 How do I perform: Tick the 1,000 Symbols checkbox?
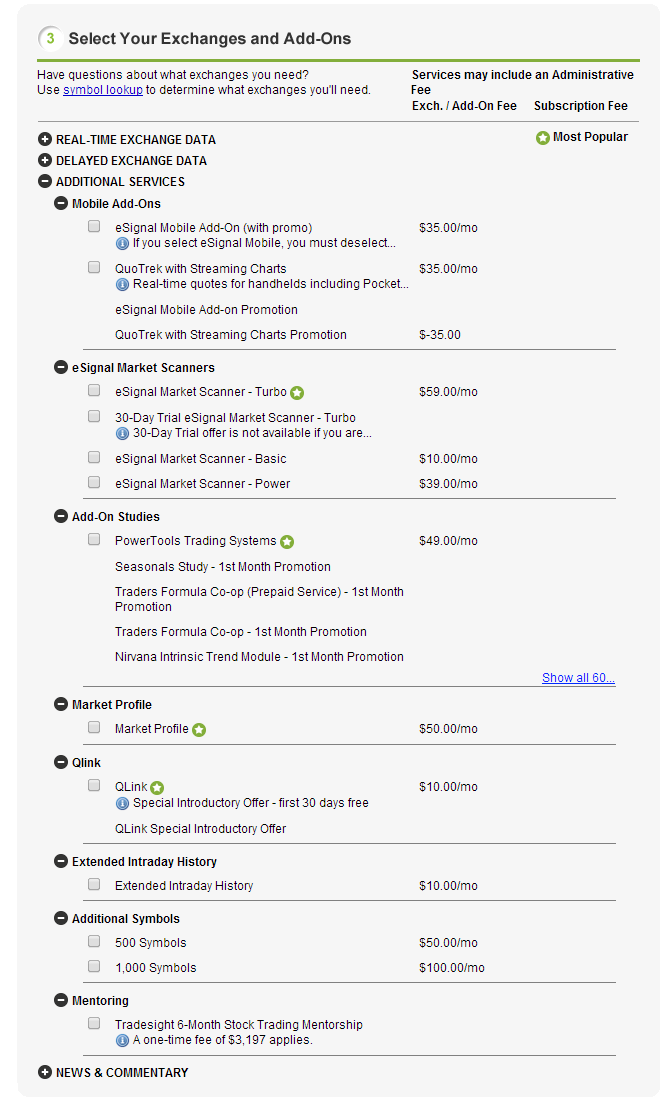coord(94,967)
